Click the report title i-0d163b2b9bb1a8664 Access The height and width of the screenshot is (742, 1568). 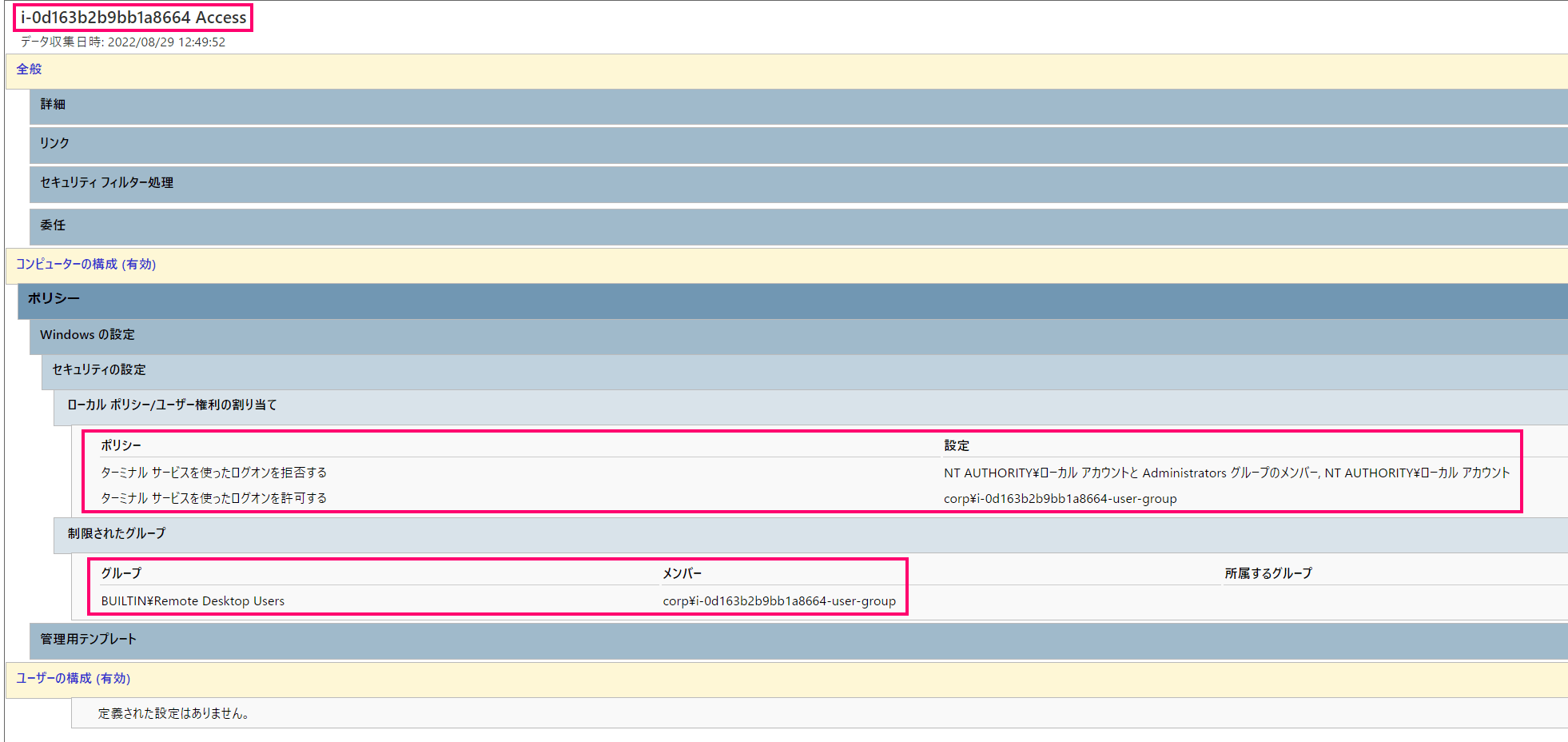coord(132,17)
